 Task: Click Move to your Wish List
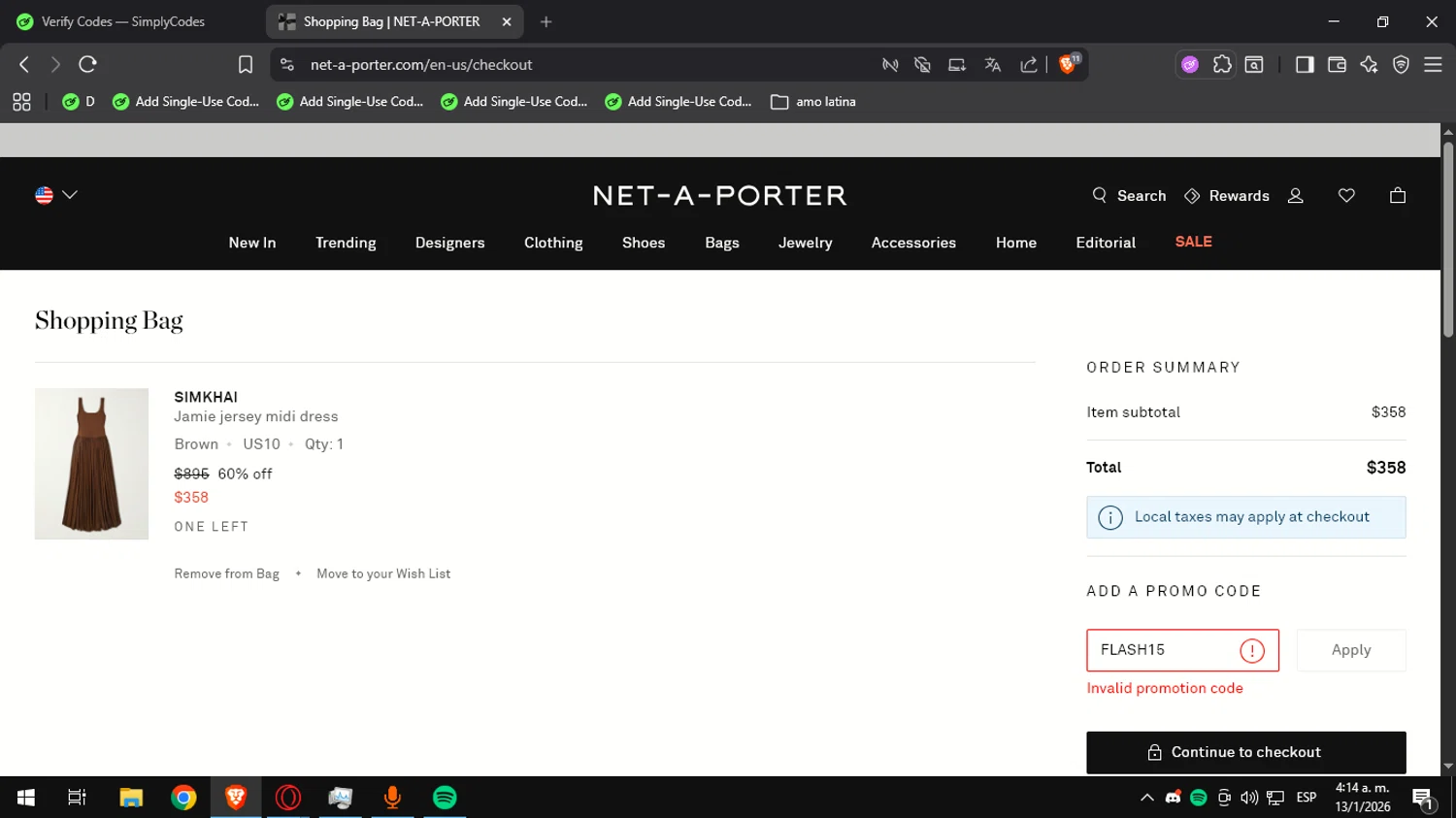click(x=383, y=573)
